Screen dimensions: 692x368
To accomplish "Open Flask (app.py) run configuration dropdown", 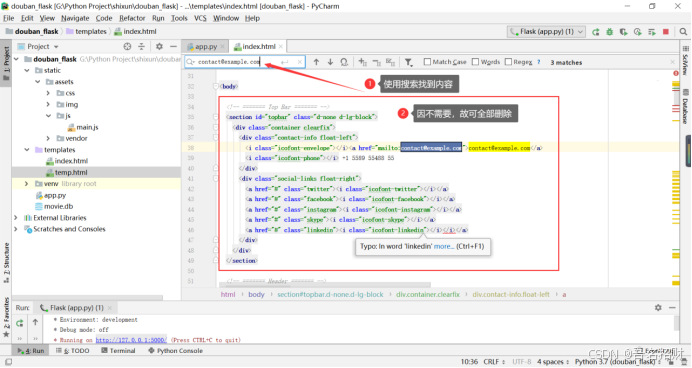I will [x=546, y=32].
